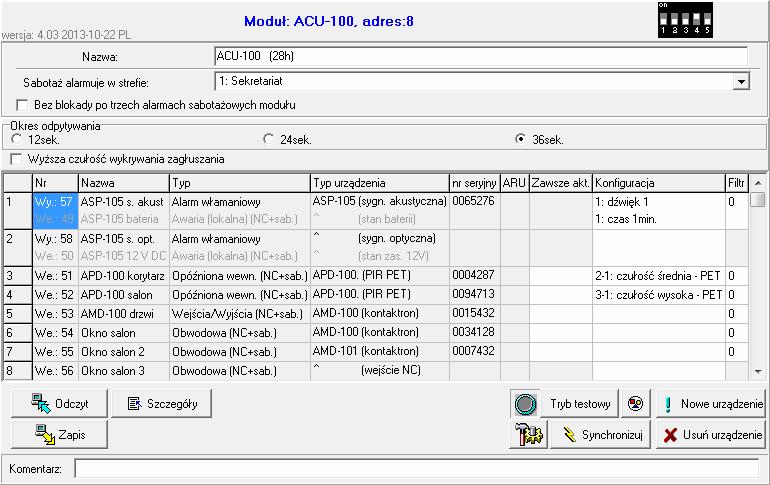Click the round test mode indicator icon
Viewport: 770px width, 485px height.
pos(525,404)
